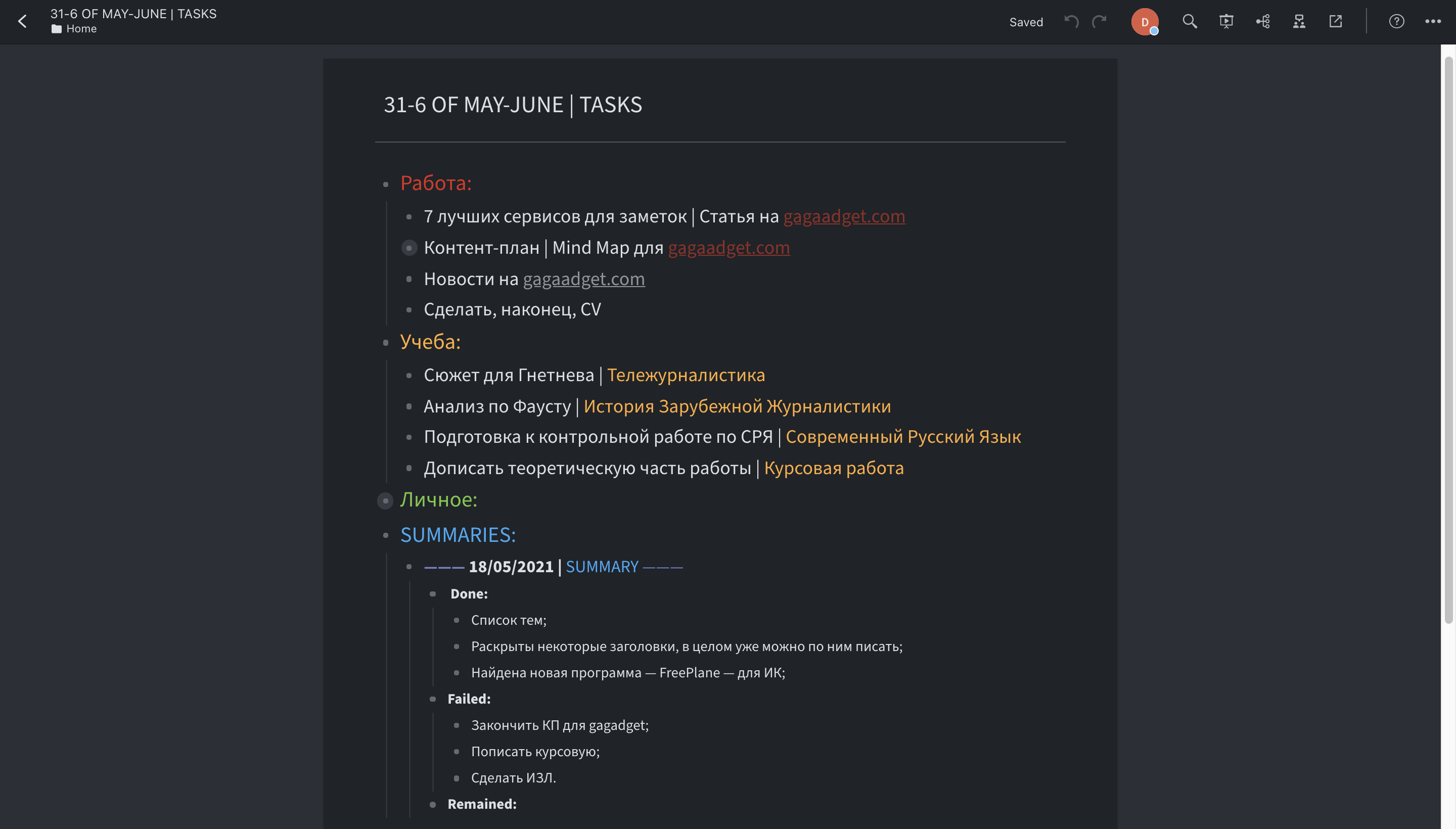Switch to mind map view
The width and height of the screenshot is (1456, 829).
tap(1262, 22)
